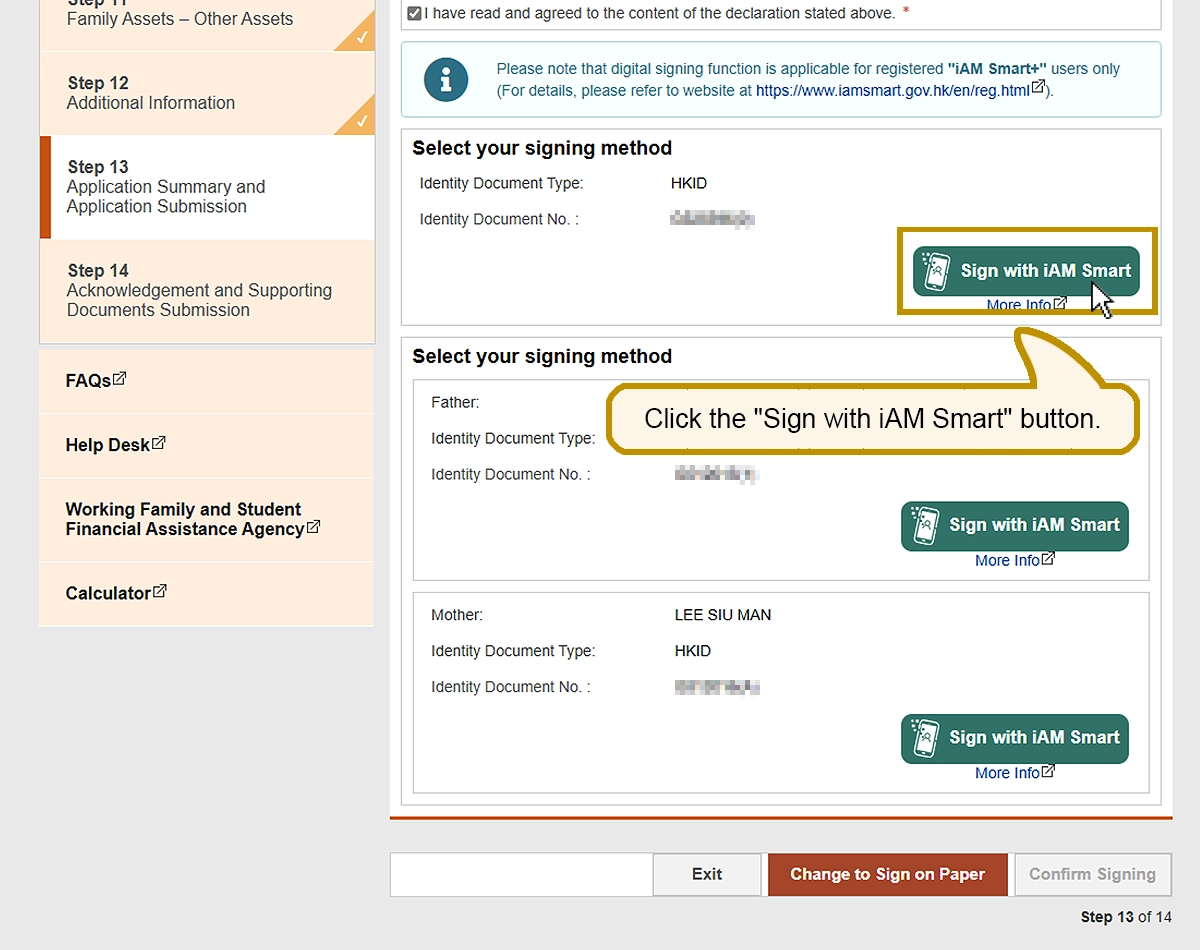1200x950 pixels.
Task: Click the 'Step 13 of 14' progress text
Action: [1126, 917]
